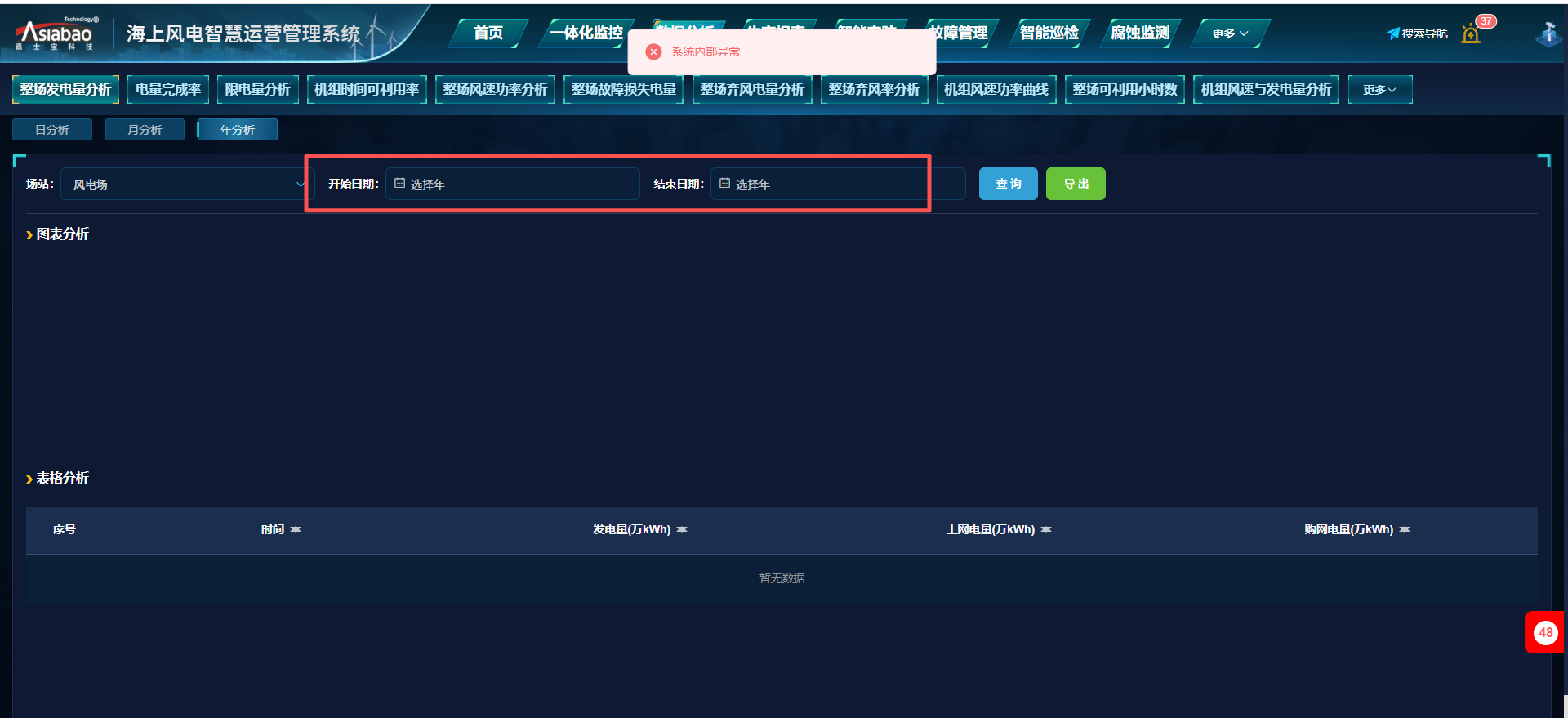
Task: Click the search navigation paper plane icon
Action: pyautogui.click(x=1393, y=33)
